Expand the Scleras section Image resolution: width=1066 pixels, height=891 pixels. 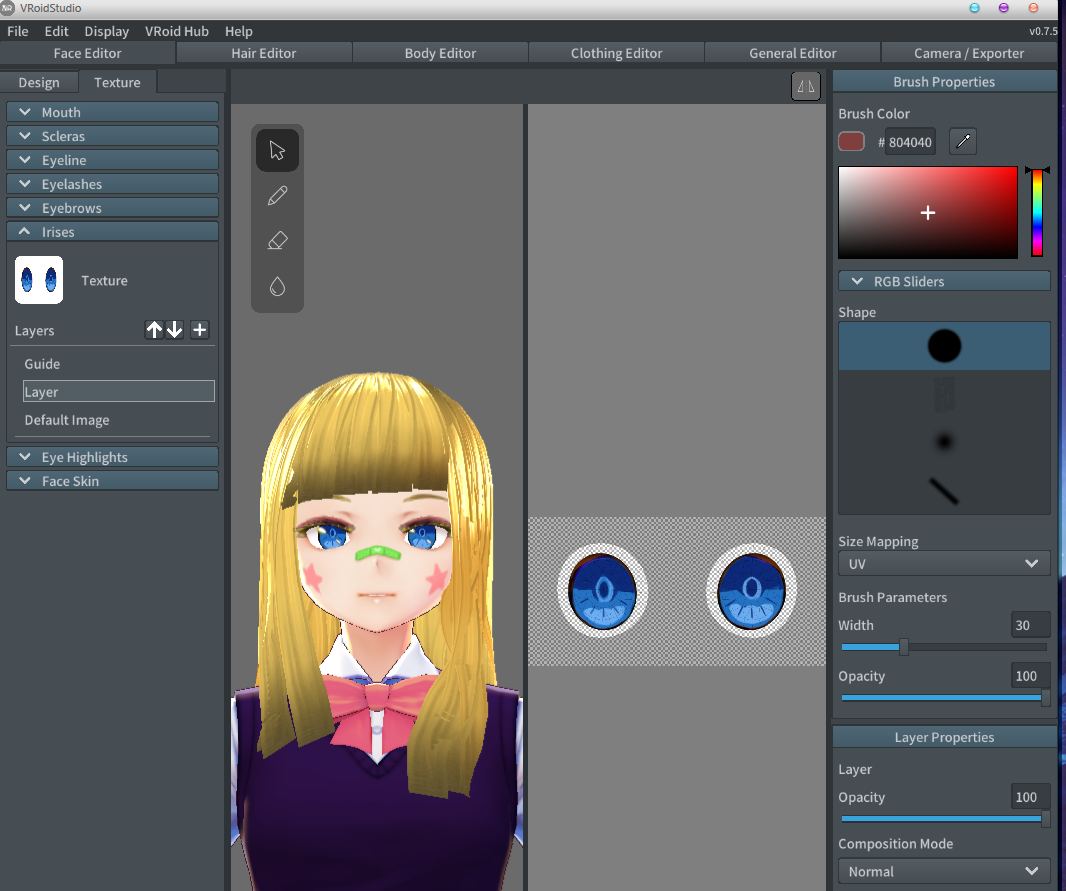[x=112, y=136]
